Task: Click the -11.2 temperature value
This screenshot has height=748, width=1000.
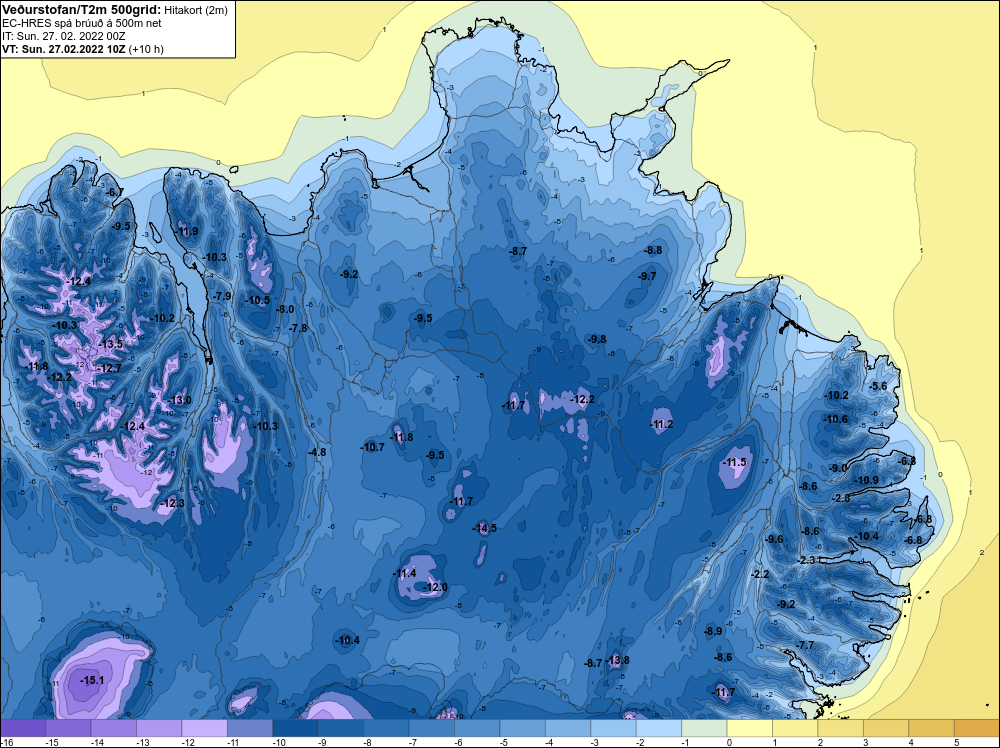Action: tap(661, 425)
